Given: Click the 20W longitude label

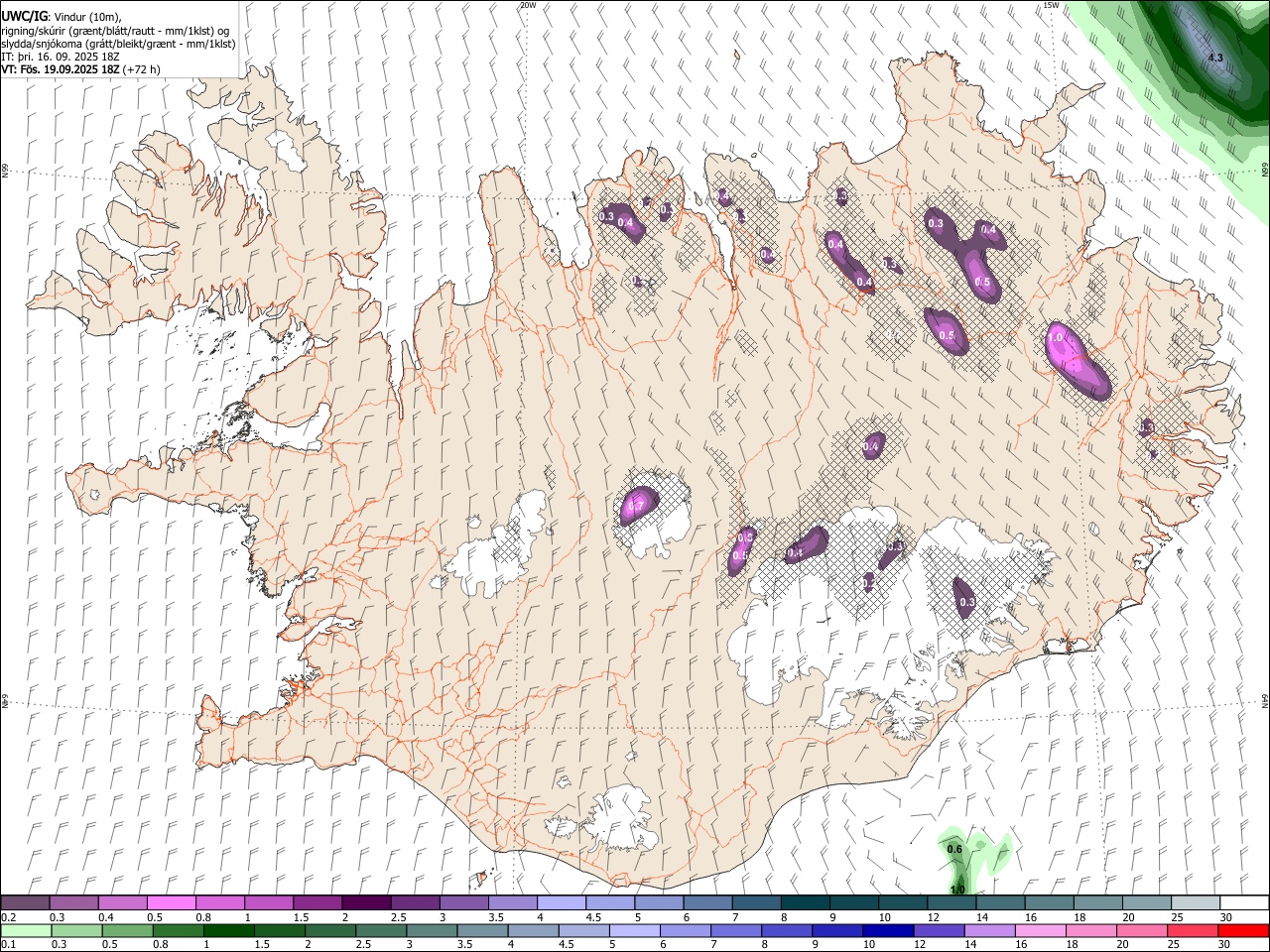Looking at the screenshot, I should tap(528, 5).
